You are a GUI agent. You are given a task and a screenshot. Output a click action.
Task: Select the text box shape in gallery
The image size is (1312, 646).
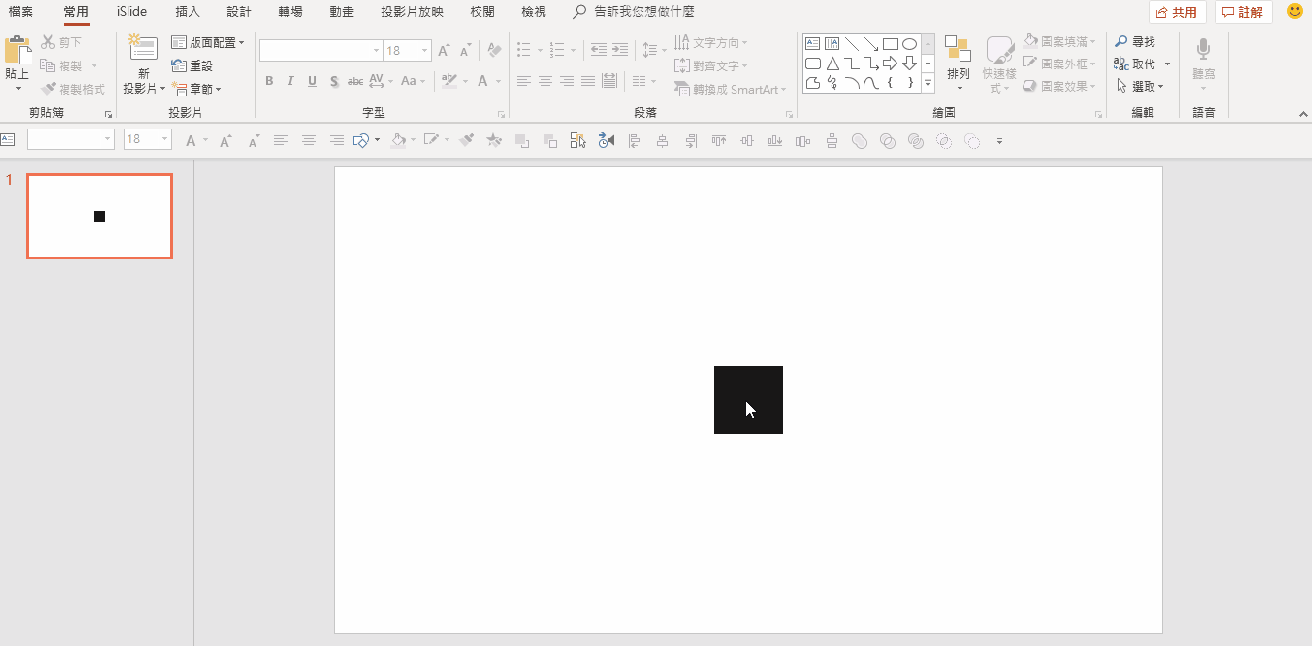pos(812,43)
